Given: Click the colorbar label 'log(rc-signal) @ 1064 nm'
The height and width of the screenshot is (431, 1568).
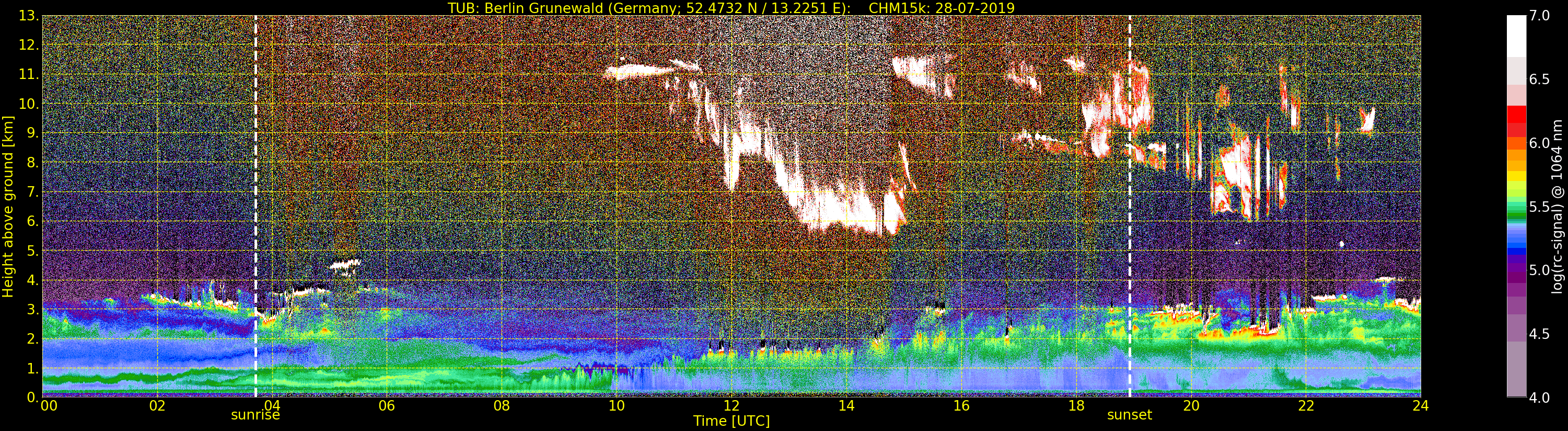Looking at the screenshot, I should 1558,206.
